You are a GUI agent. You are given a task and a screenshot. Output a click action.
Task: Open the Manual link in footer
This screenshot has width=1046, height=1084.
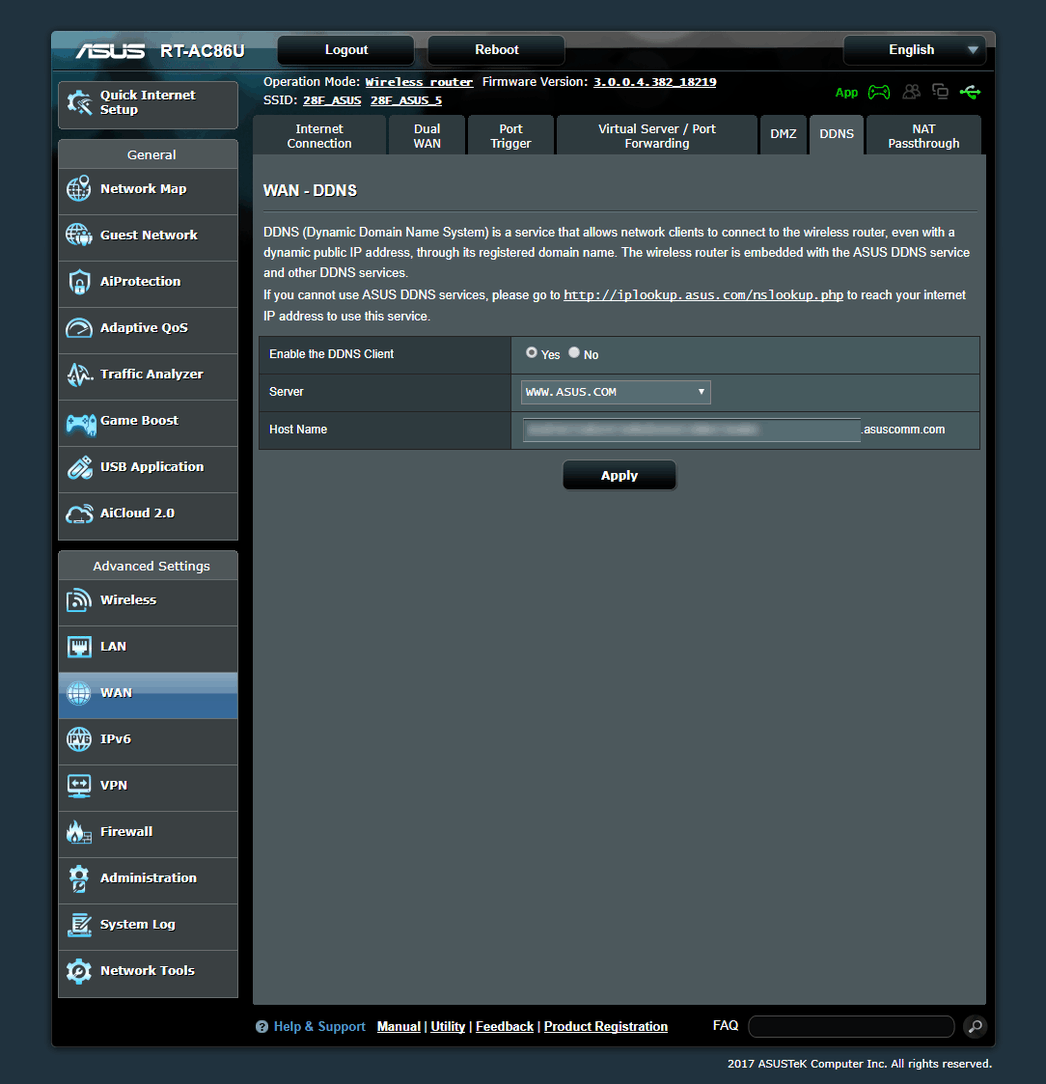coord(398,1027)
